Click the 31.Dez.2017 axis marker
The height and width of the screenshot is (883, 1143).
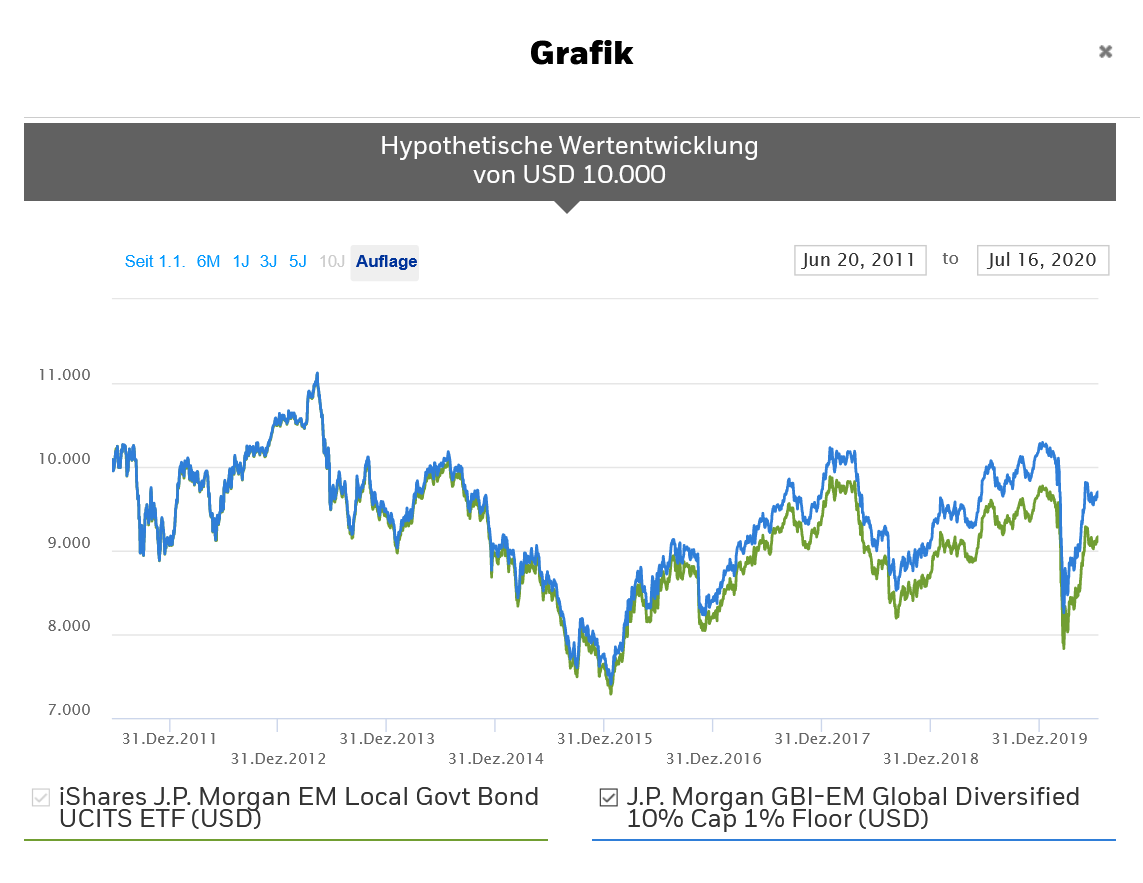822,739
